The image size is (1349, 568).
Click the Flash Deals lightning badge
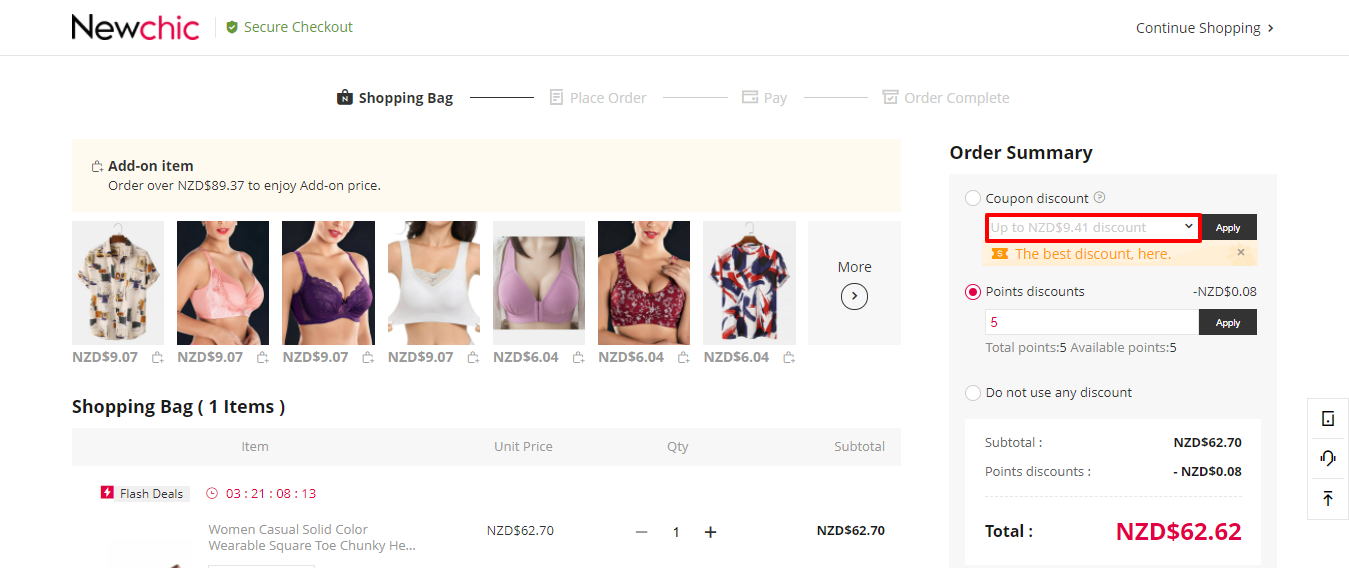pyautogui.click(x=108, y=493)
